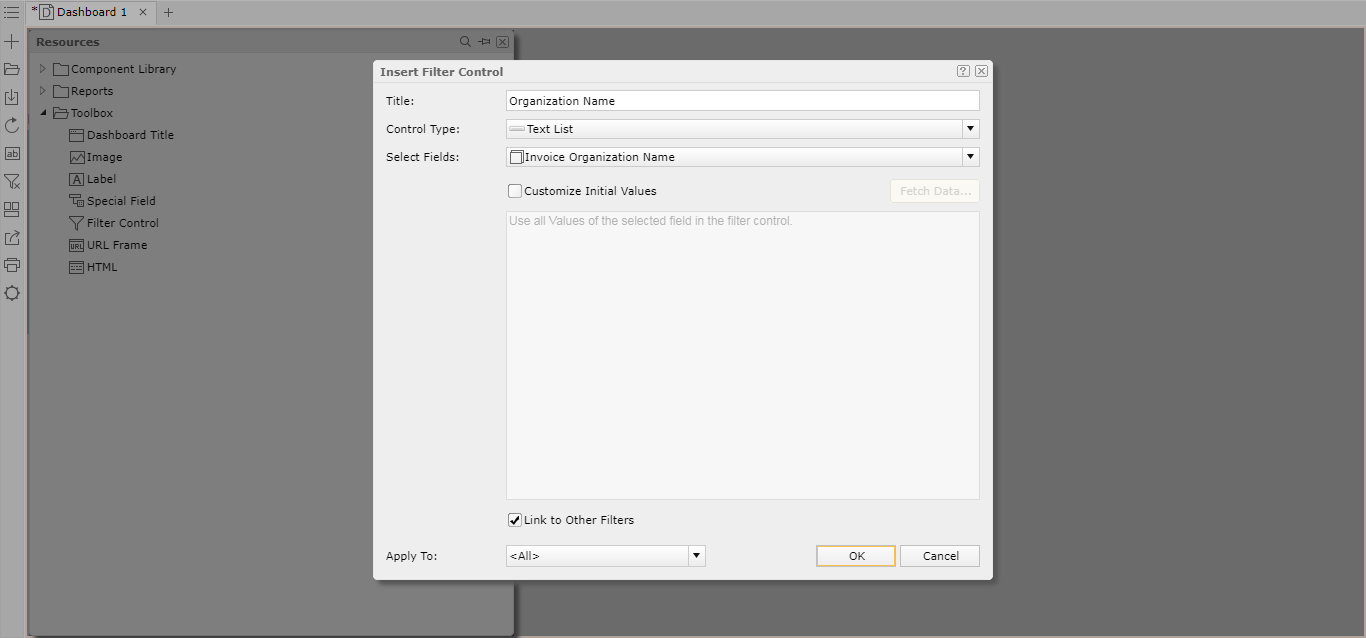Click the export/share icon in left sidebar
Image resolution: width=1366 pixels, height=638 pixels.
(x=12, y=237)
